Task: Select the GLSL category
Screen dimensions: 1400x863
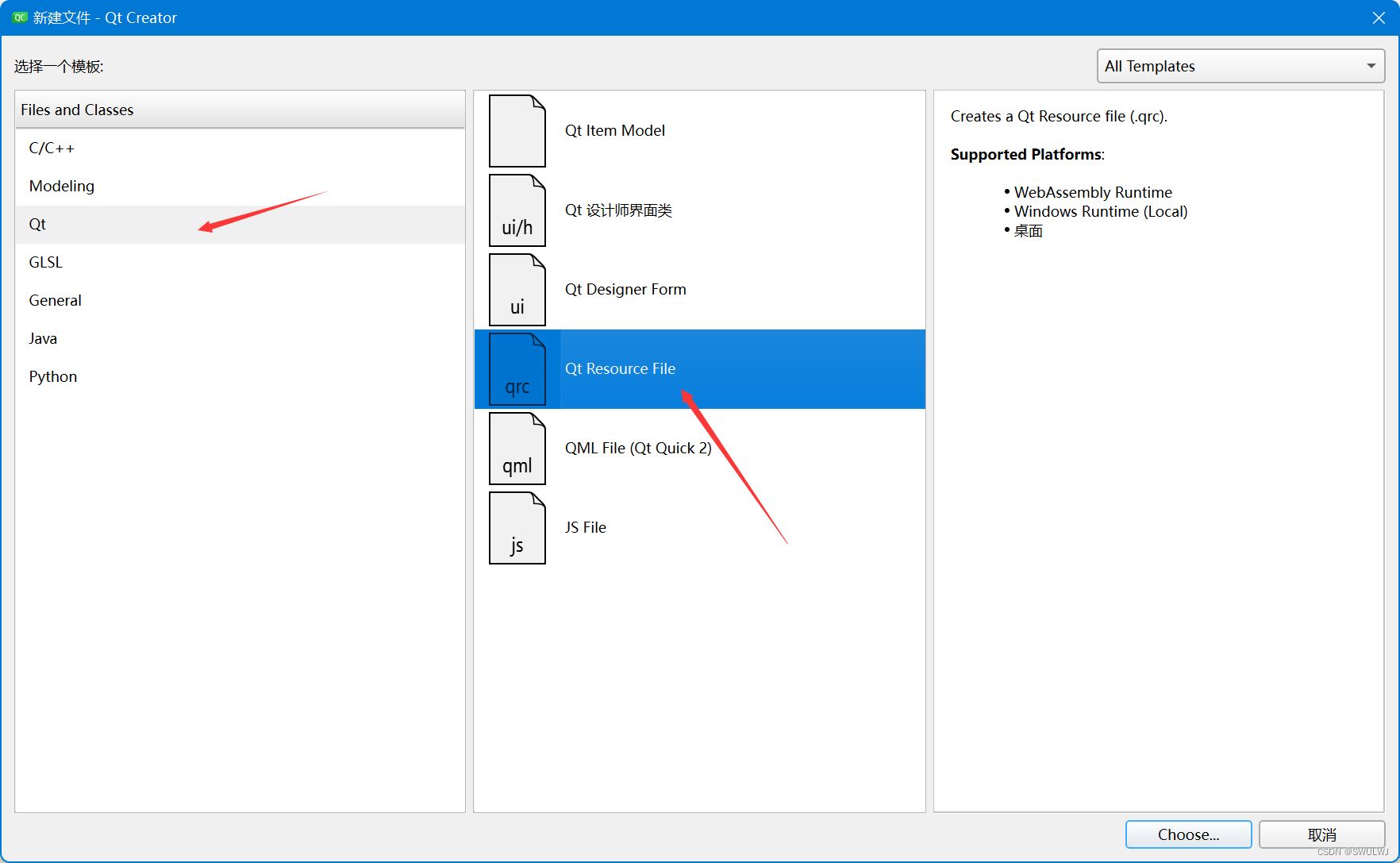Action: [x=240, y=263]
